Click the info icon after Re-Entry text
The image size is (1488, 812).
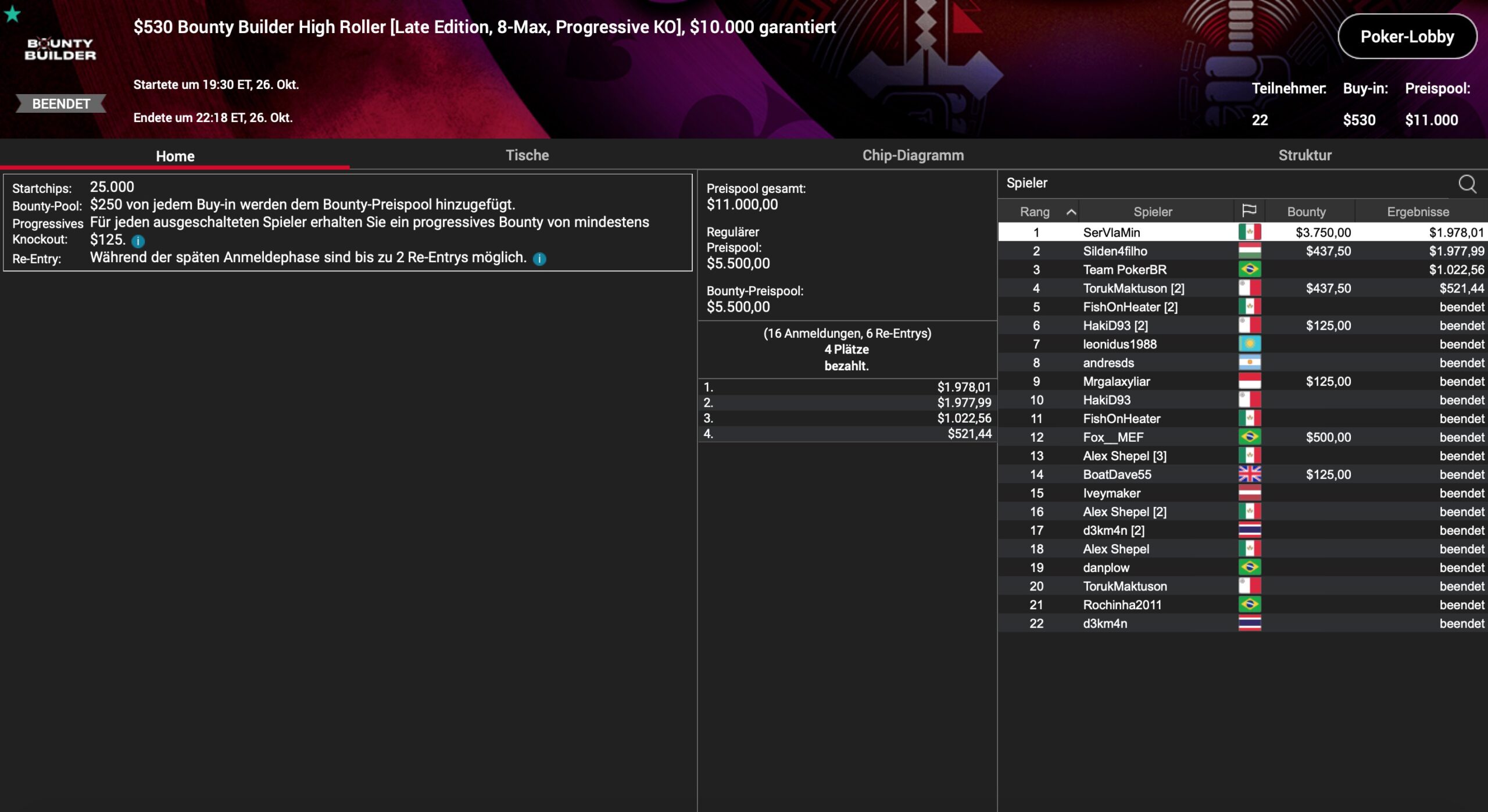(539, 259)
